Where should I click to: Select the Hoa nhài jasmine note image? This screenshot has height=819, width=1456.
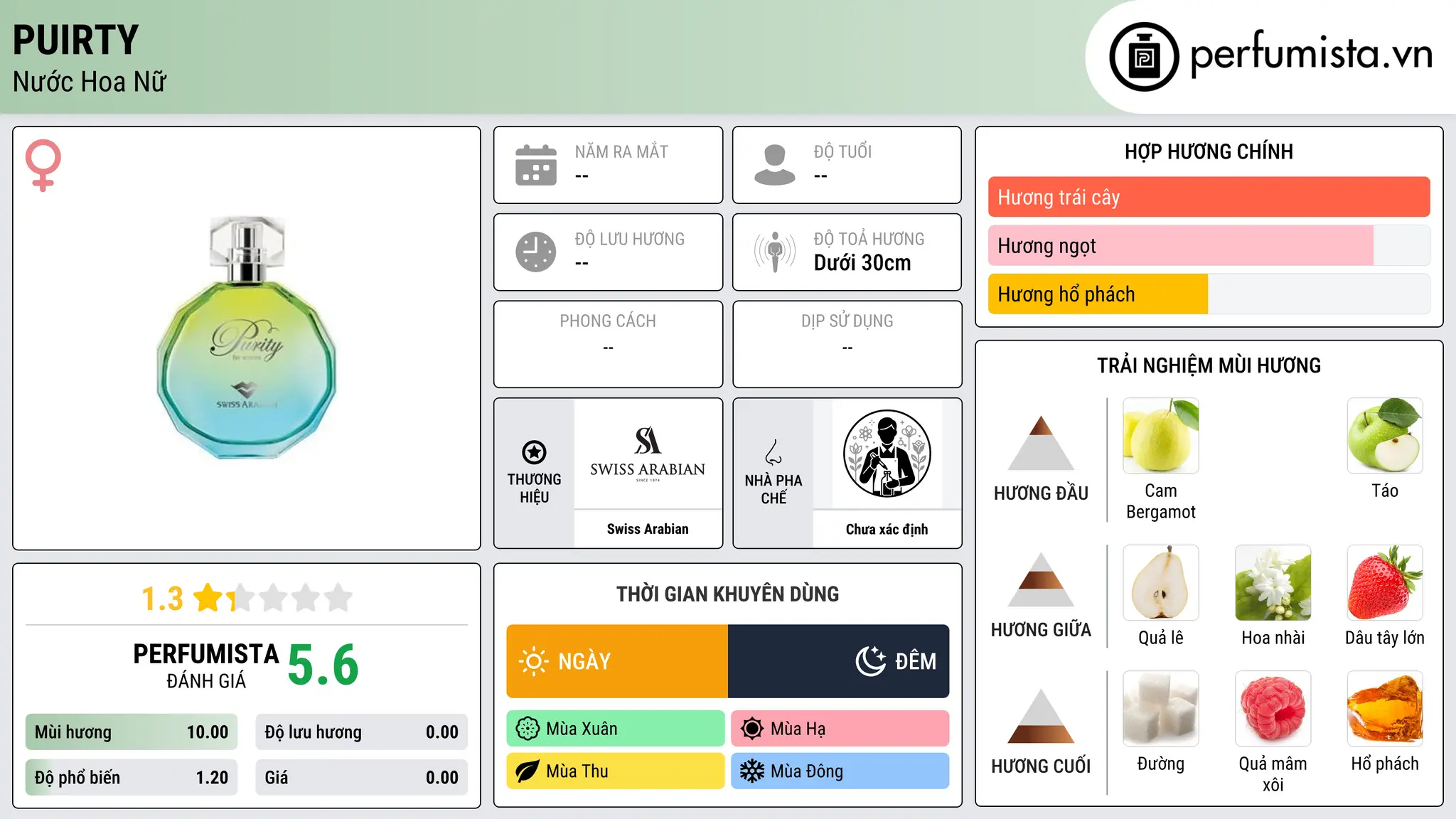pyautogui.click(x=1273, y=583)
